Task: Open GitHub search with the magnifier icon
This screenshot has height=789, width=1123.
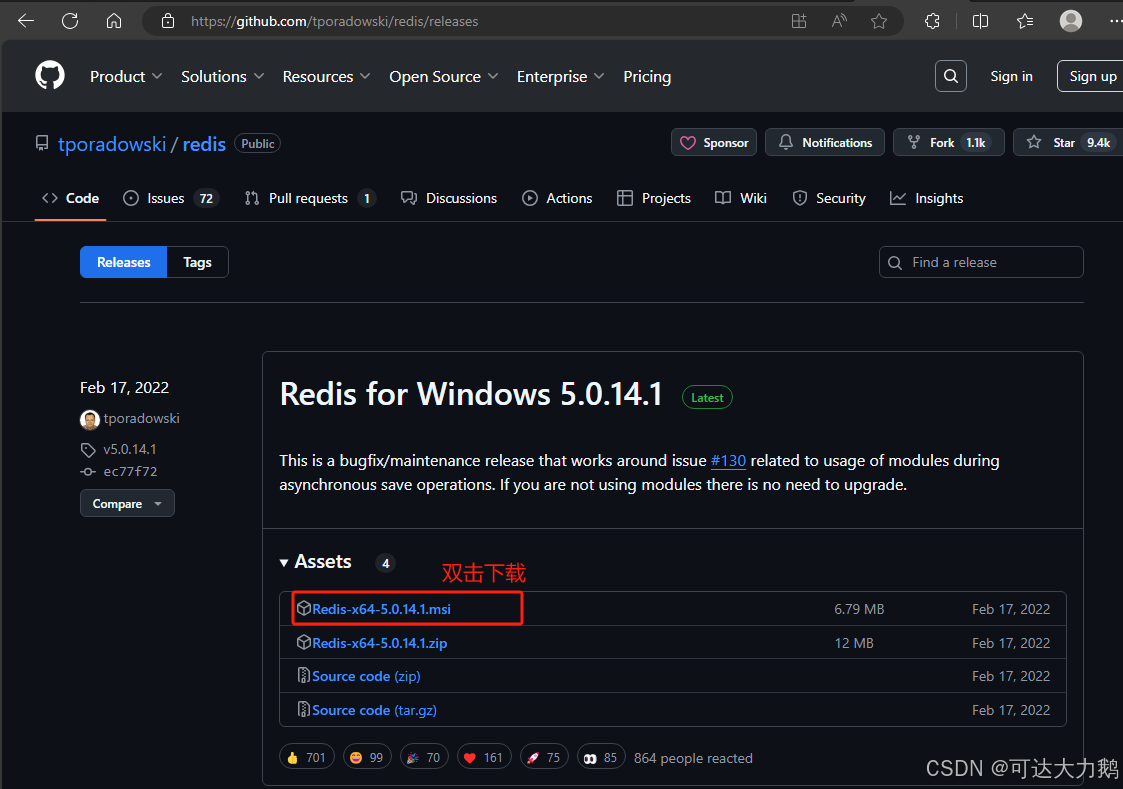Action: [950, 75]
